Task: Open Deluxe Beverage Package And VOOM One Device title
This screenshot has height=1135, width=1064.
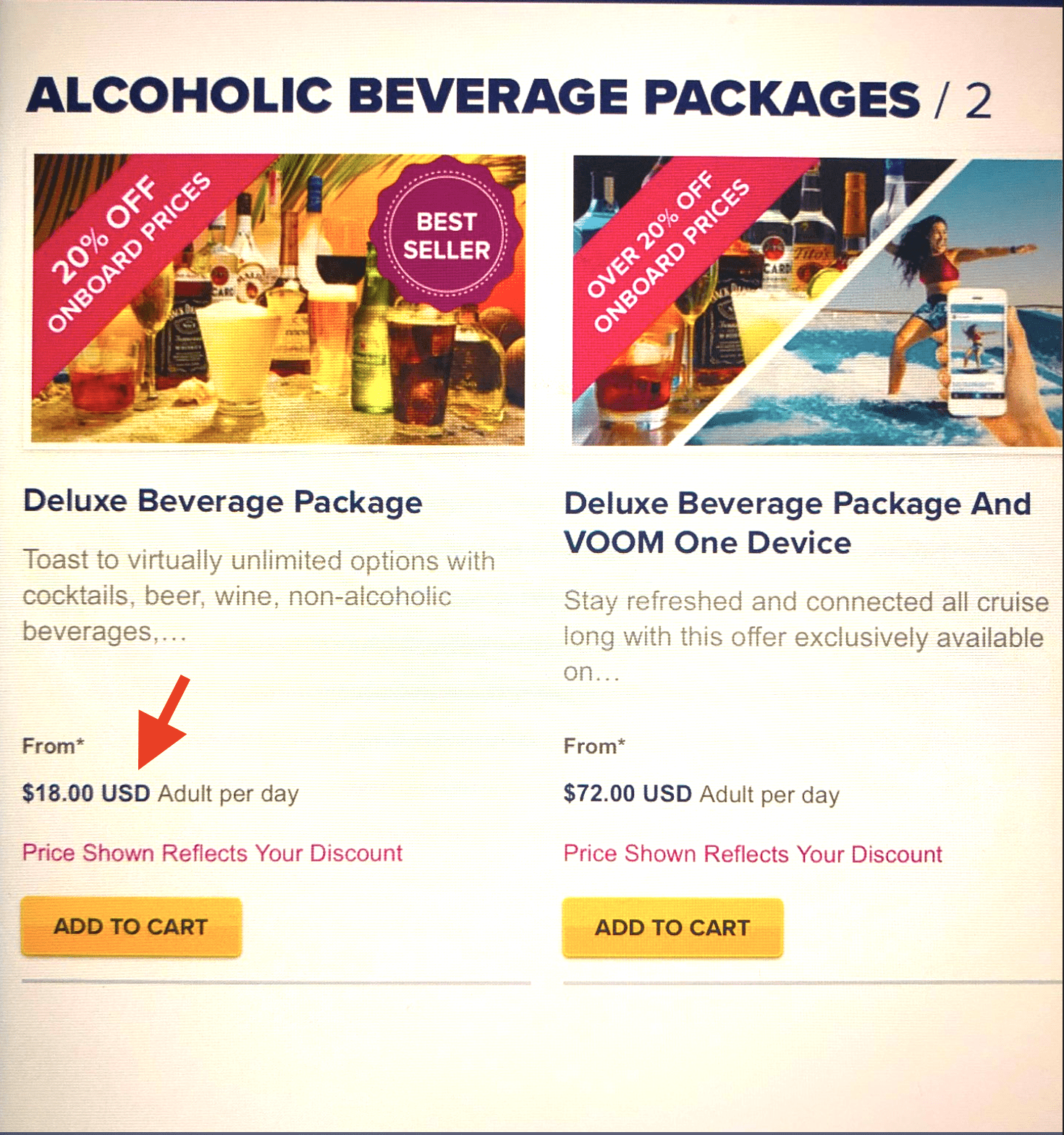Action: [x=798, y=523]
